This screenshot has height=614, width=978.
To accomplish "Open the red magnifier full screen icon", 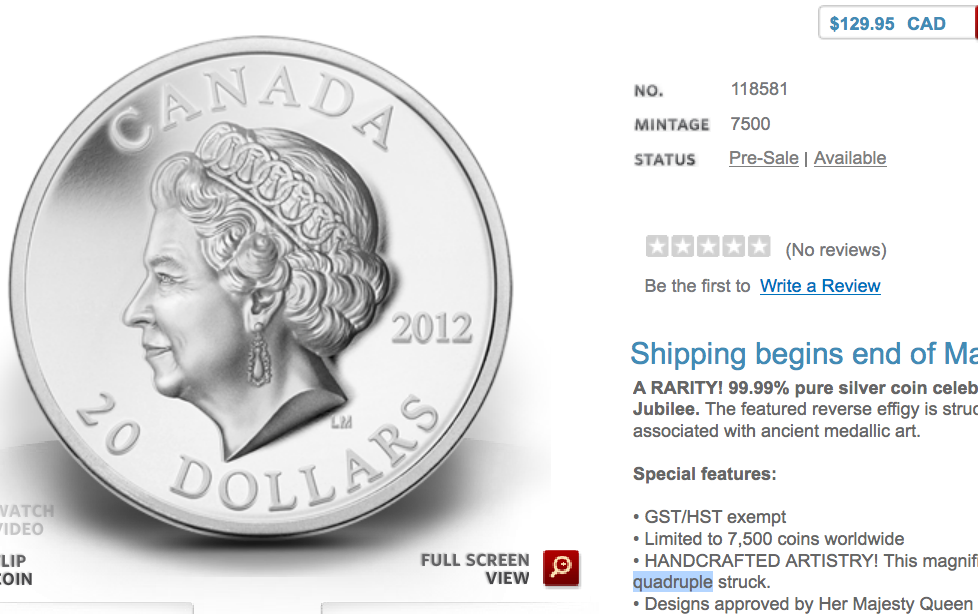I will (x=561, y=568).
